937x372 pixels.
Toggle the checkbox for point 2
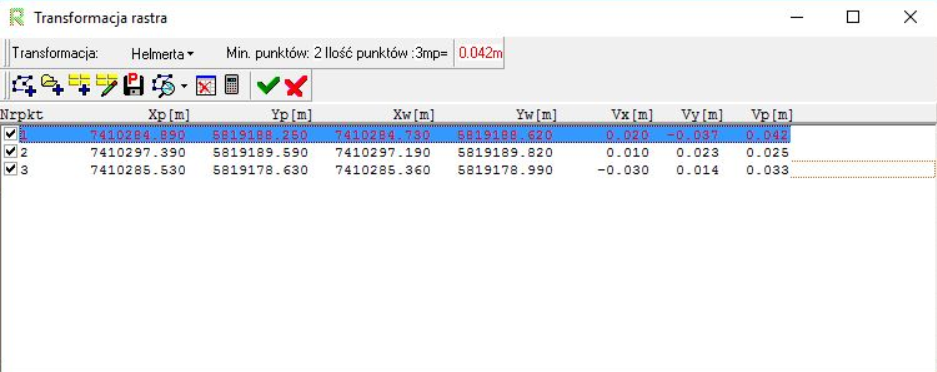(10, 152)
